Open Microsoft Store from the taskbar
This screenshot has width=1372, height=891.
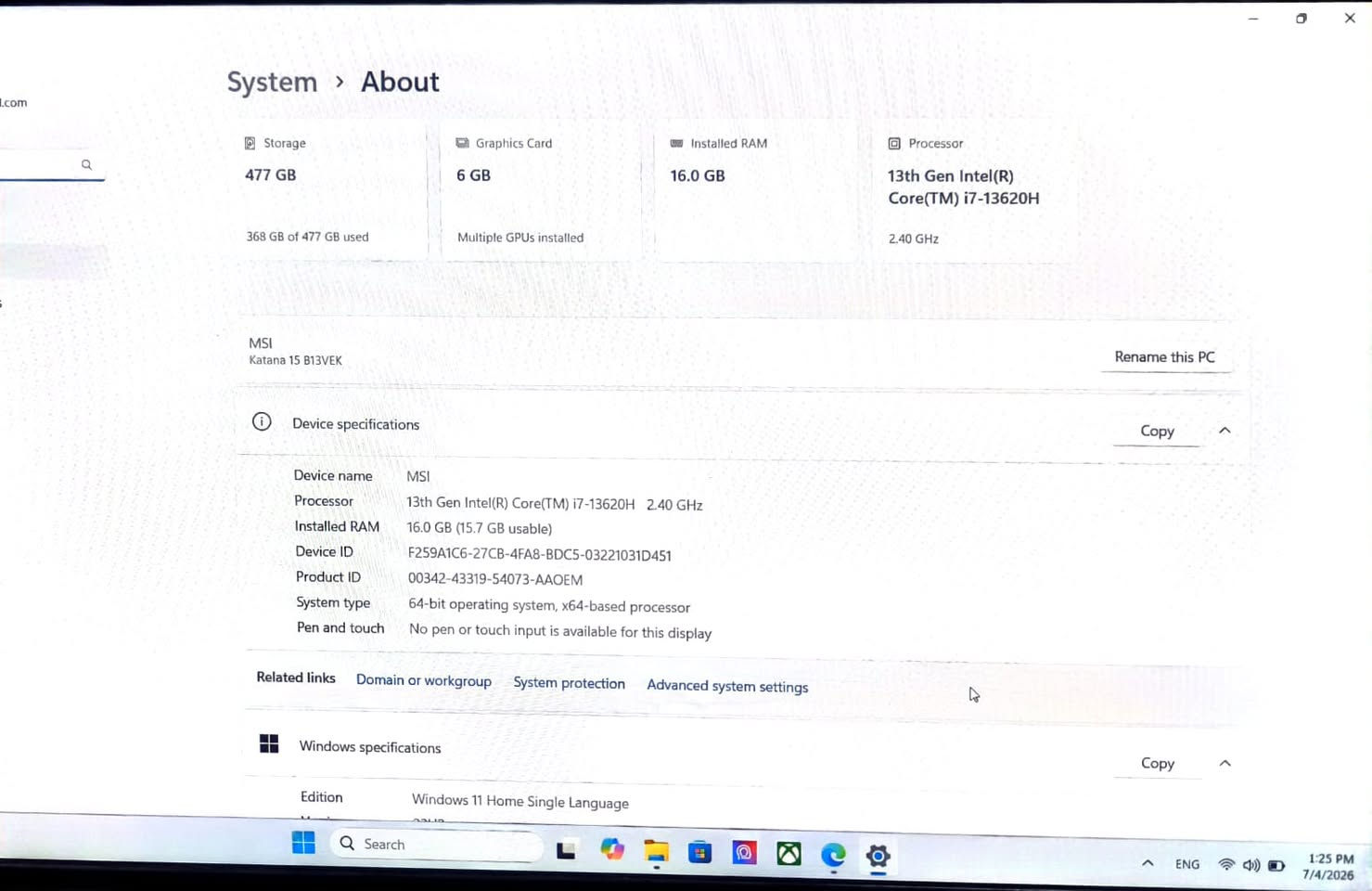click(700, 852)
